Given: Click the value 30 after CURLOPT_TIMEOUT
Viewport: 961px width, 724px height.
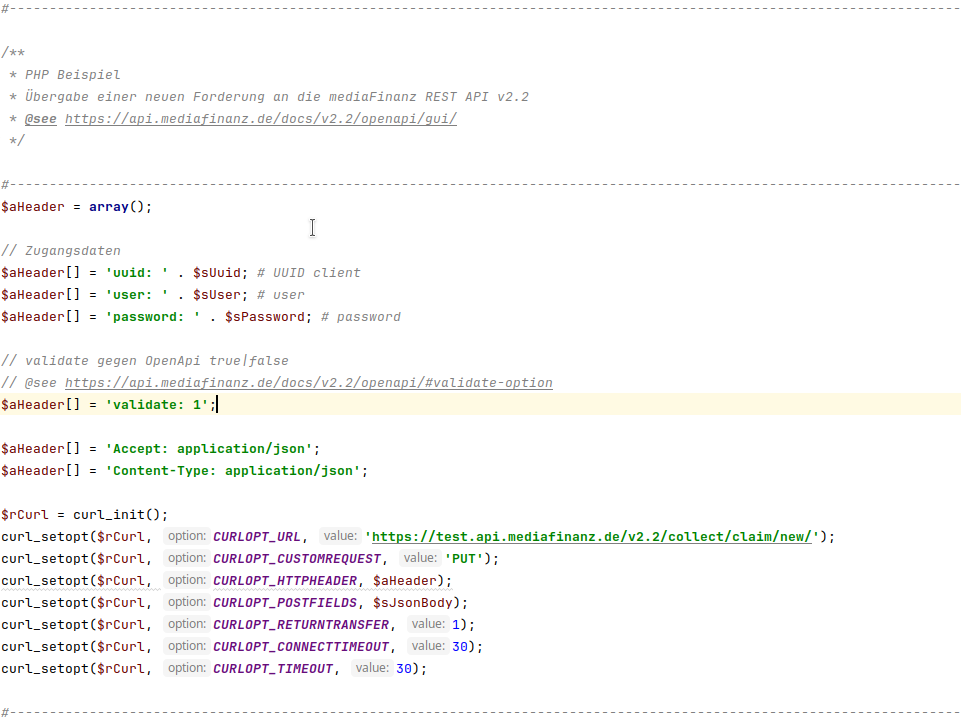Looking at the screenshot, I should click(x=404, y=669).
